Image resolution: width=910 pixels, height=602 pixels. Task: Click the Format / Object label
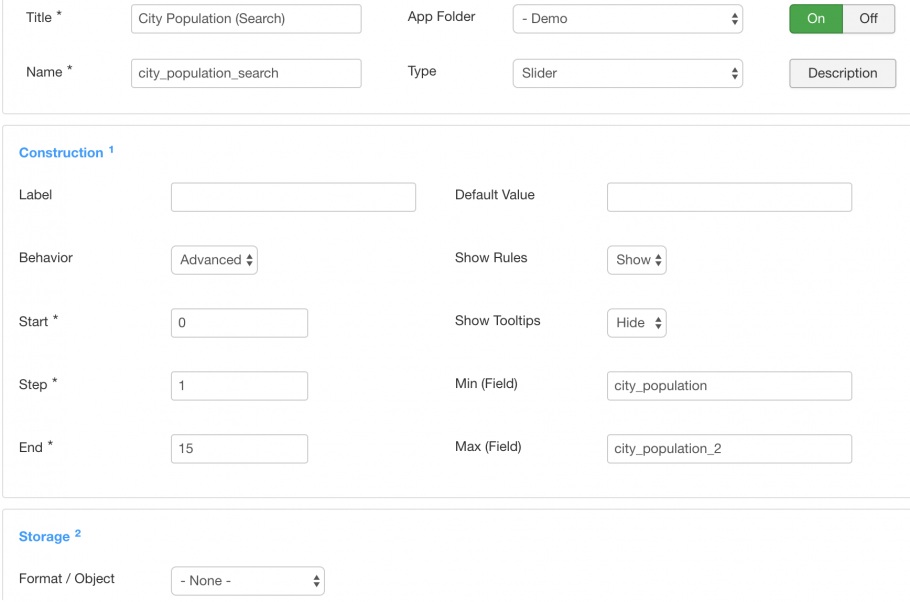[67, 578]
